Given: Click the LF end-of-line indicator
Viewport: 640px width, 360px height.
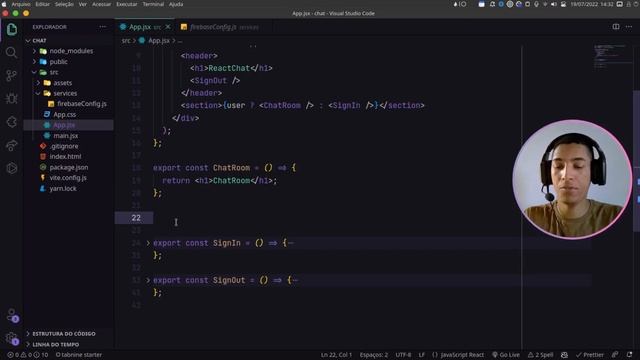Looking at the screenshot, I should (x=422, y=355).
